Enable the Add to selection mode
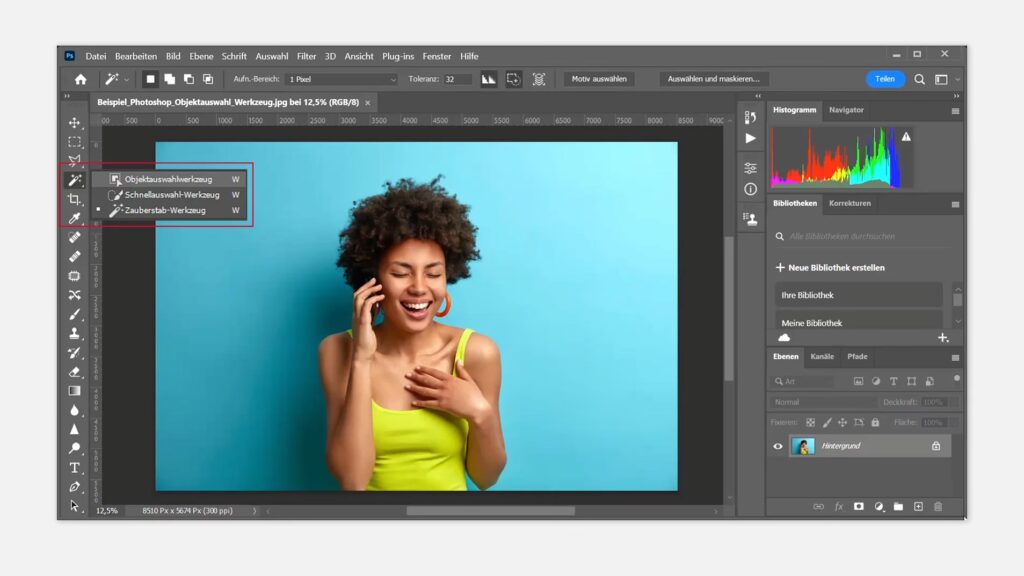The width and height of the screenshot is (1024, 576). coord(170,79)
